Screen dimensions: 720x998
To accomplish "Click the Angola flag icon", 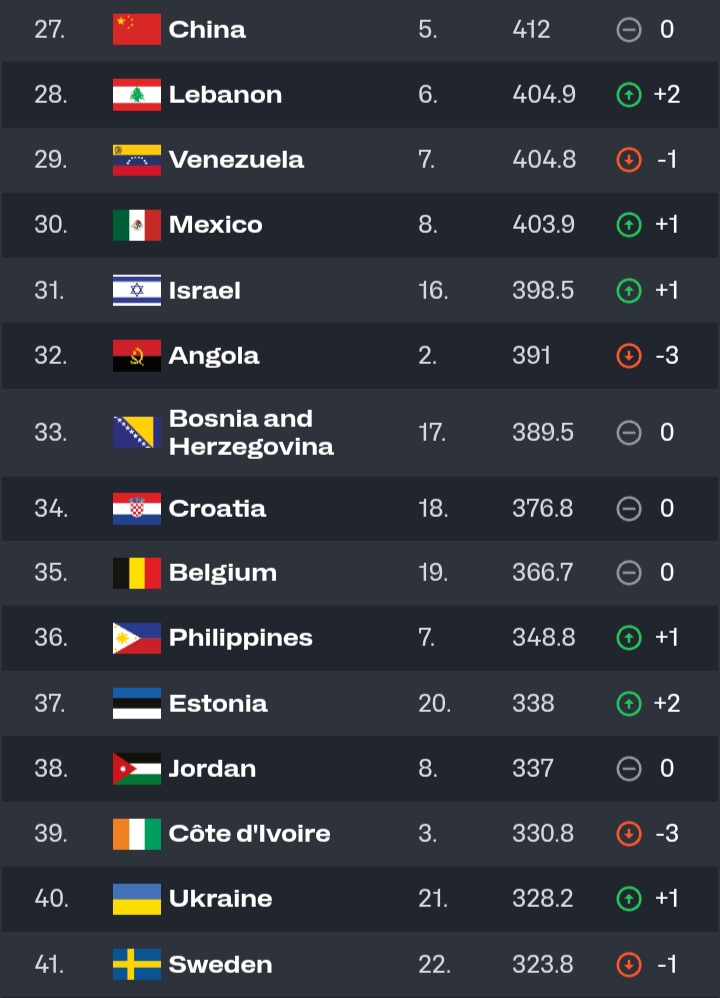I will point(136,356).
